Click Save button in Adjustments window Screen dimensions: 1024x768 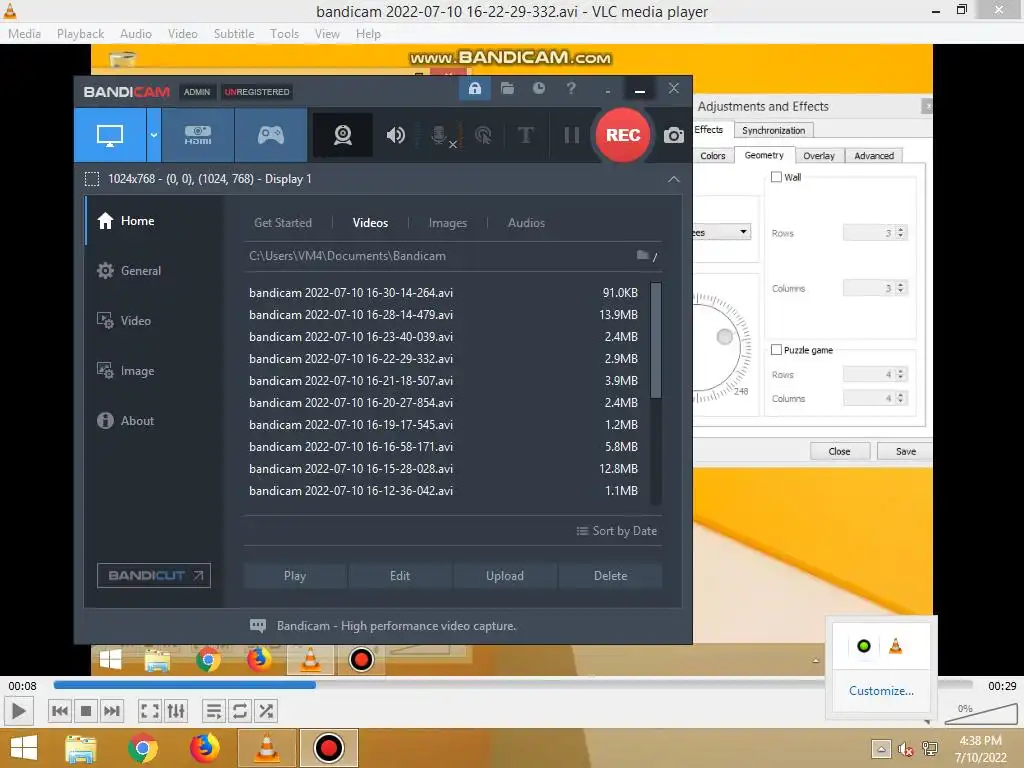905,451
